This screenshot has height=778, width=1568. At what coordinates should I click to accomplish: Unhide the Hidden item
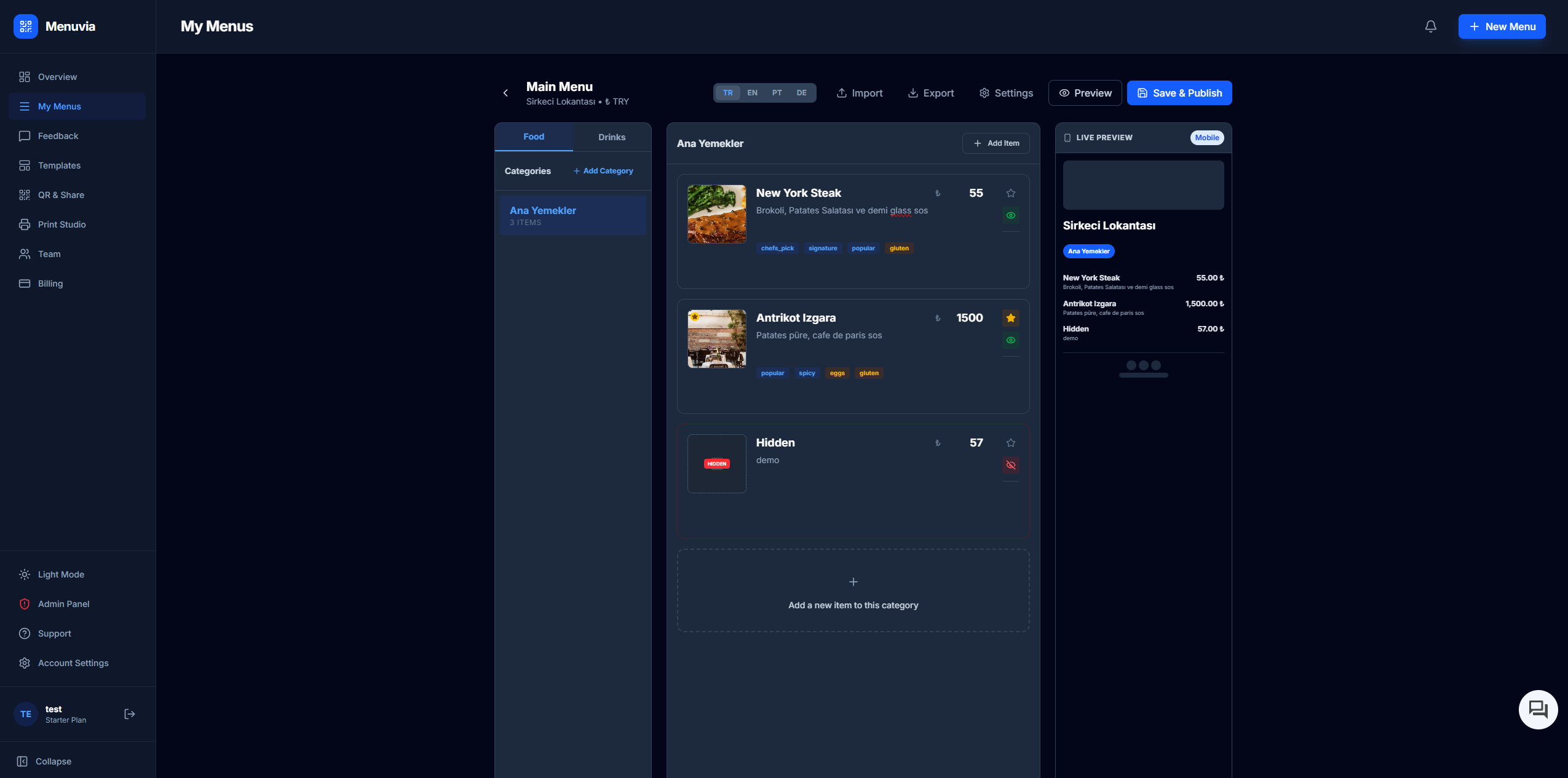pos(1010,465)
